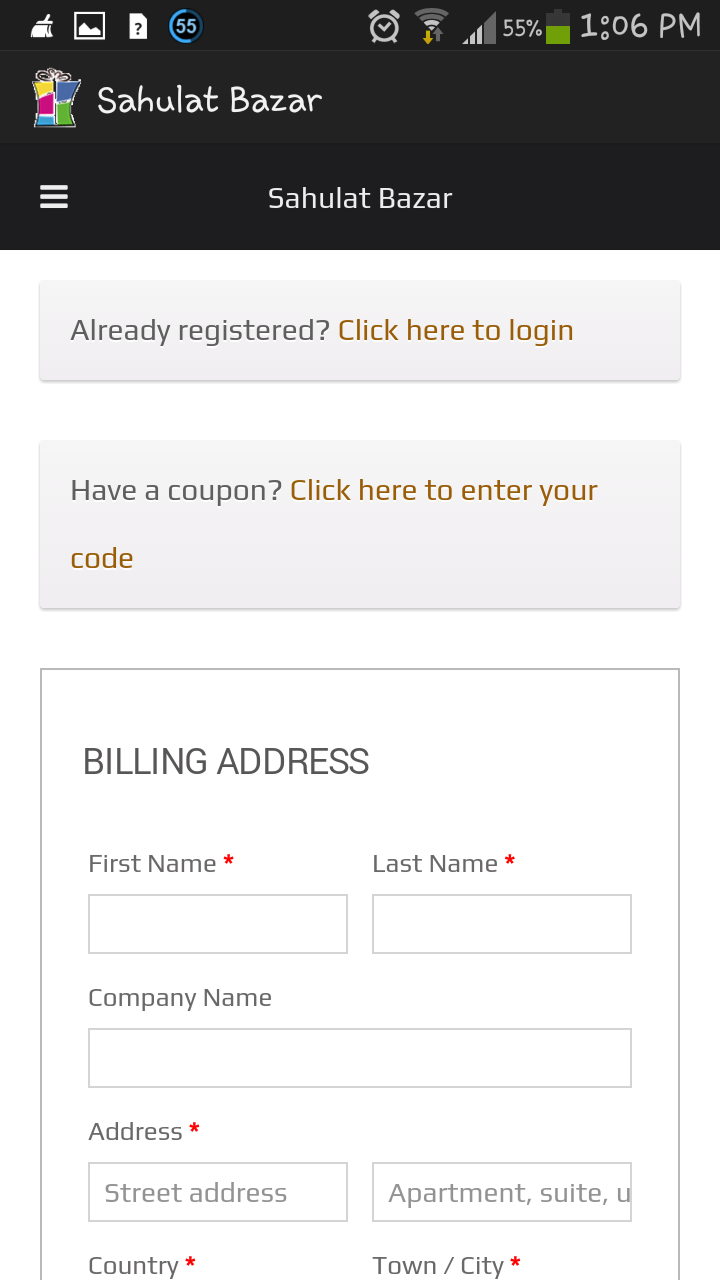The image size is (720, 1280).
Task: Tap the 1:06 PM clock
Action: (640, 27)
